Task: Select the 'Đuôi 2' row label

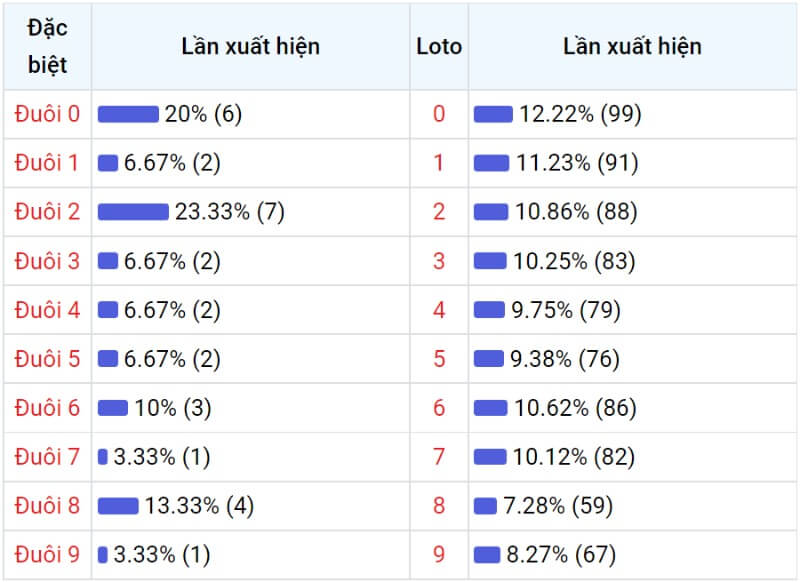Action: click(47, 212)
